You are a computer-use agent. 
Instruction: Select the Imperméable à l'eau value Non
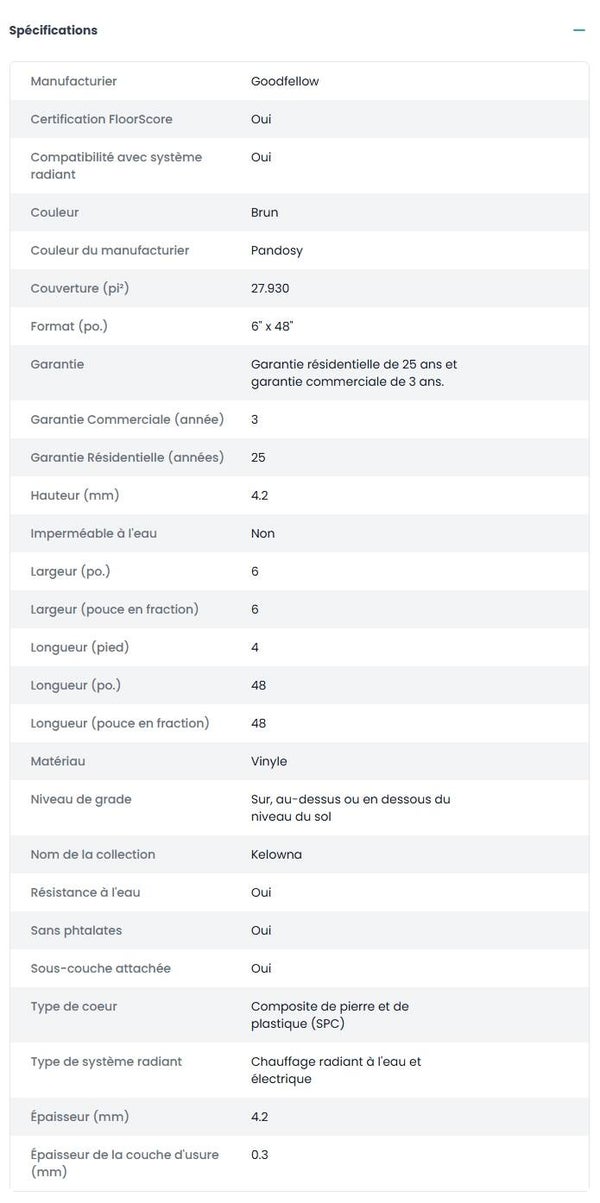(x=262, y=533)
